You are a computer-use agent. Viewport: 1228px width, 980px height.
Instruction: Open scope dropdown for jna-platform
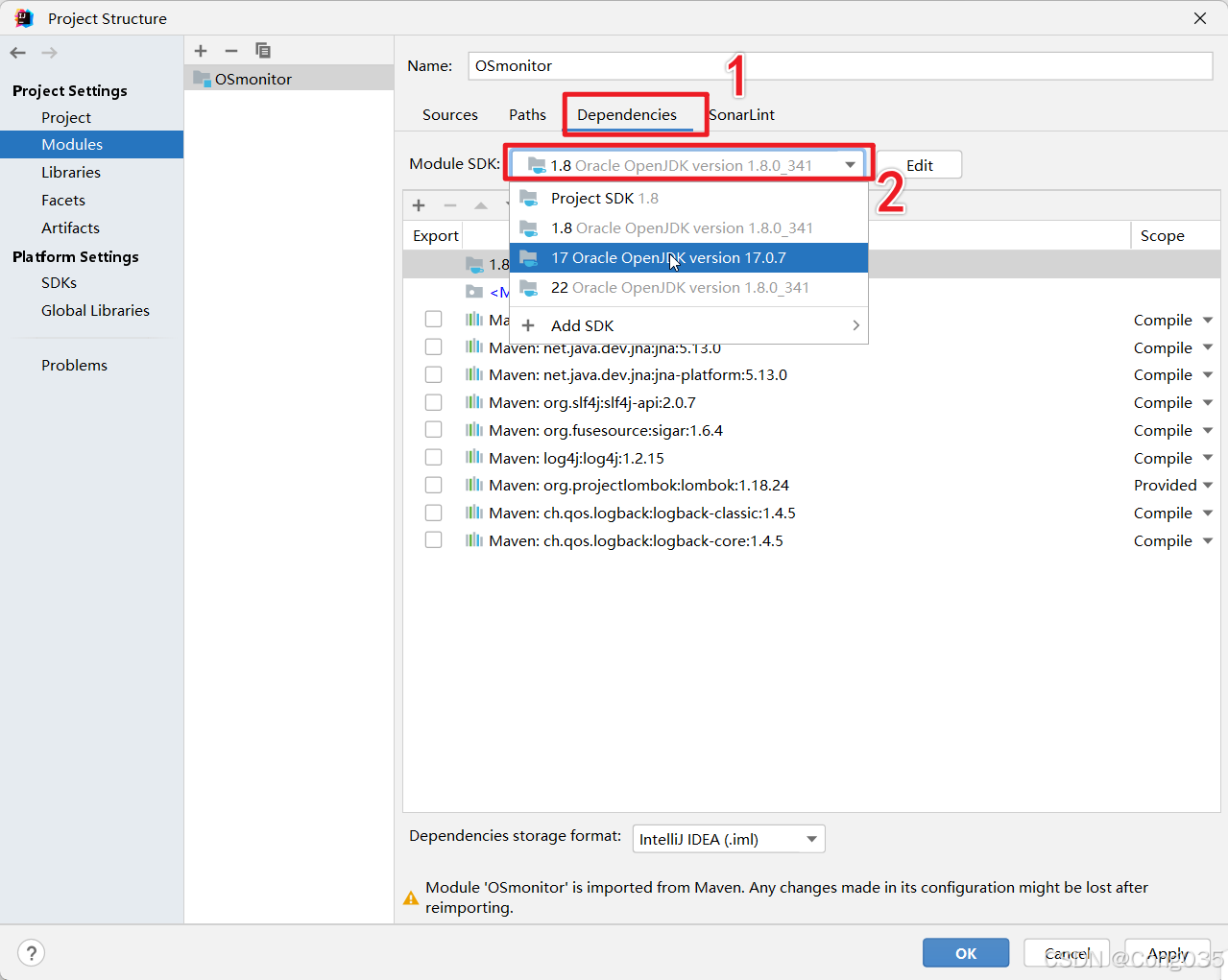pyautogui.click(x=1208, y=375)
